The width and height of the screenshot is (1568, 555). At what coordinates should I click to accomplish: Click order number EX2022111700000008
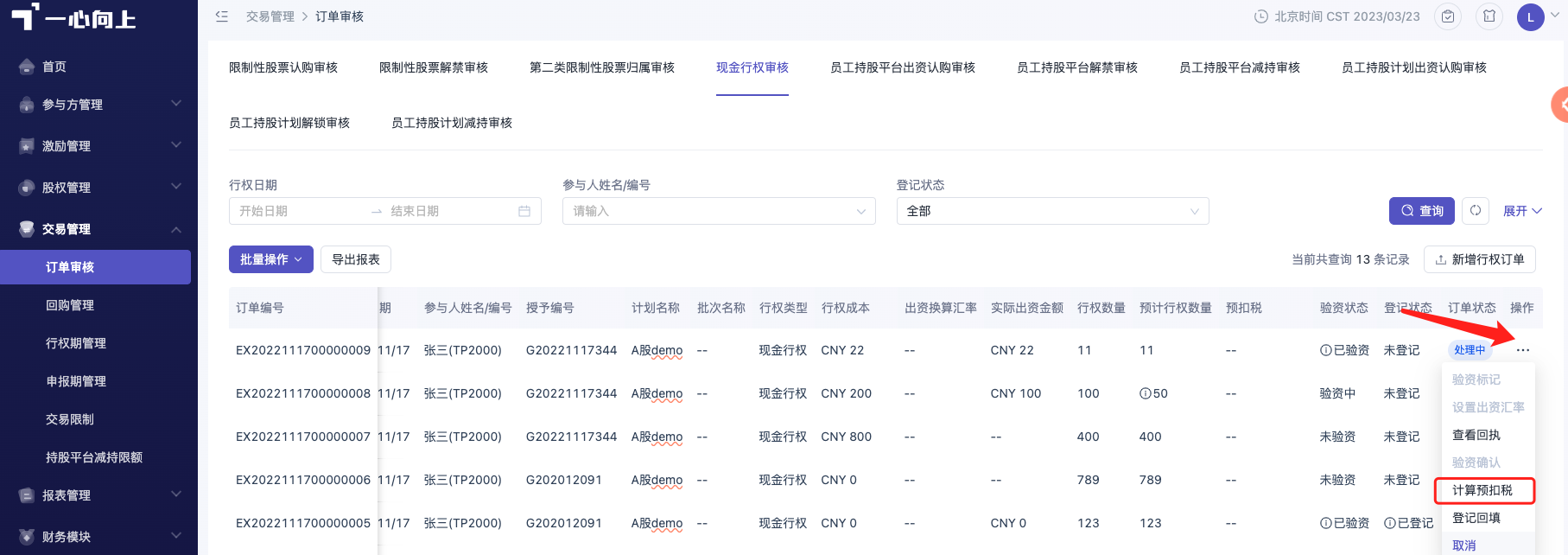(x=303, y=393)
